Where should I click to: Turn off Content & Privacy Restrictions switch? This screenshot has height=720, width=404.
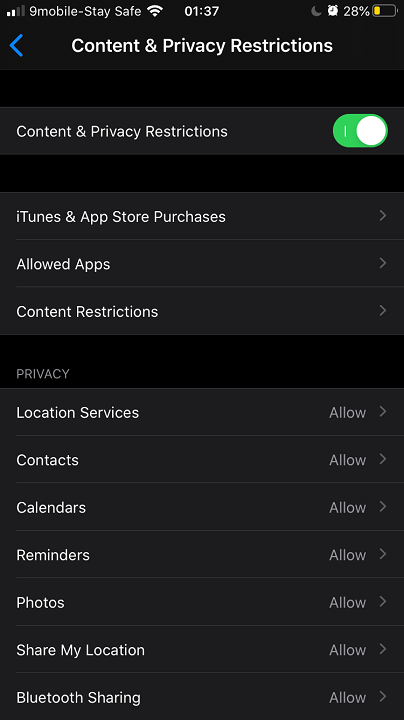[x=360, y=131]
